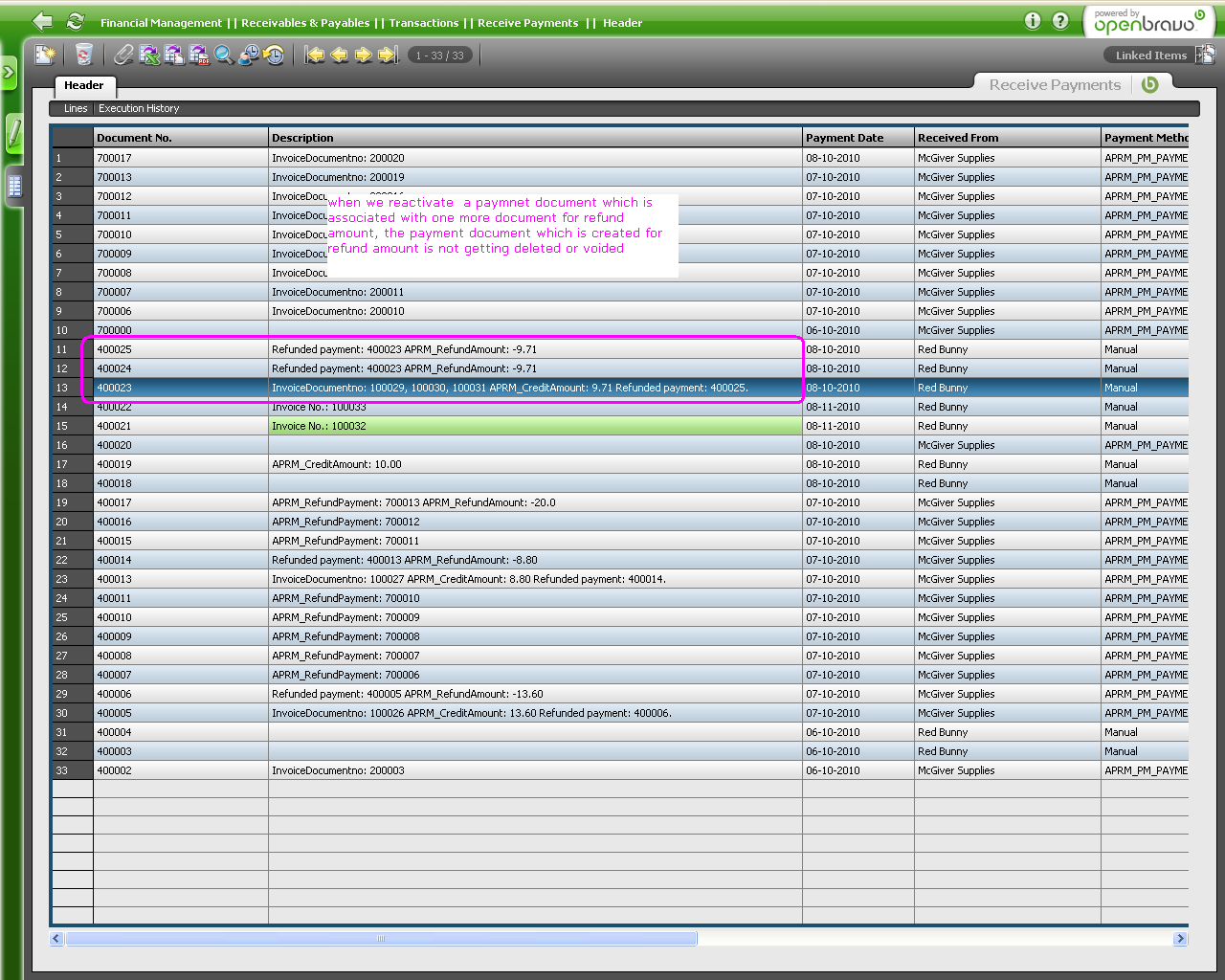
Task: Open the Lines tab
Action: click(x=76, y=109)
